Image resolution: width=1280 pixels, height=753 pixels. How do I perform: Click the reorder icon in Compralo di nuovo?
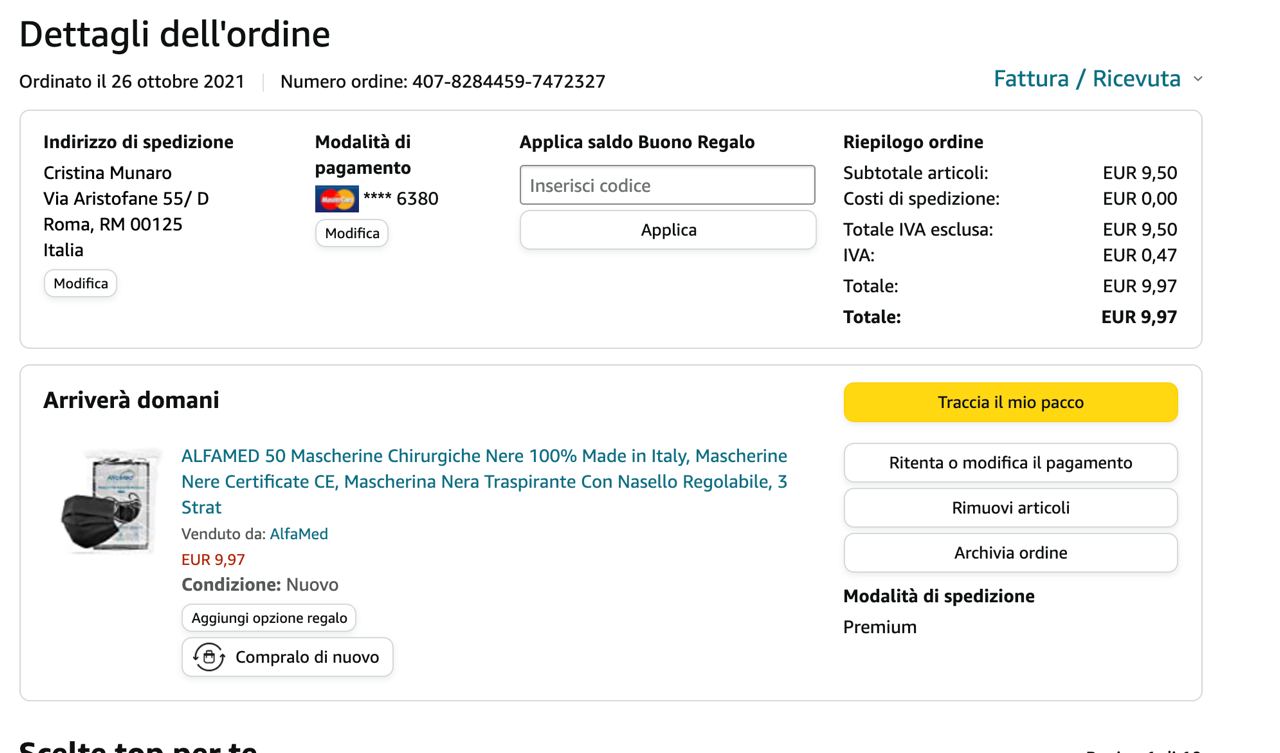click(x=208, y=657)
